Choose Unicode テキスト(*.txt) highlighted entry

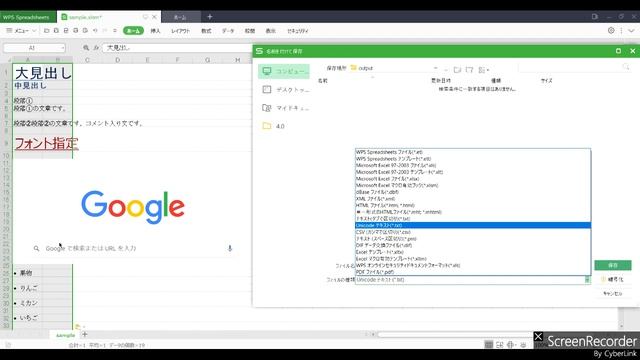click(x=473, y=225)
